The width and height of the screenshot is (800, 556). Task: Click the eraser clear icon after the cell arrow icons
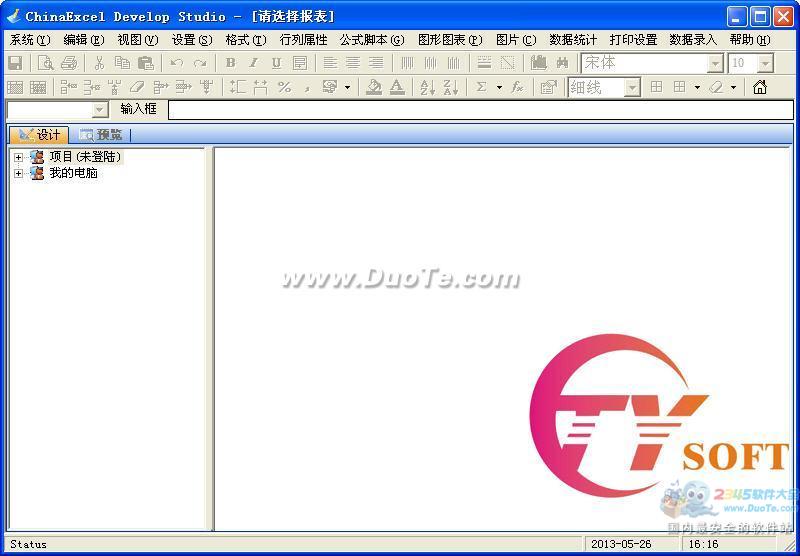(137, 88)
